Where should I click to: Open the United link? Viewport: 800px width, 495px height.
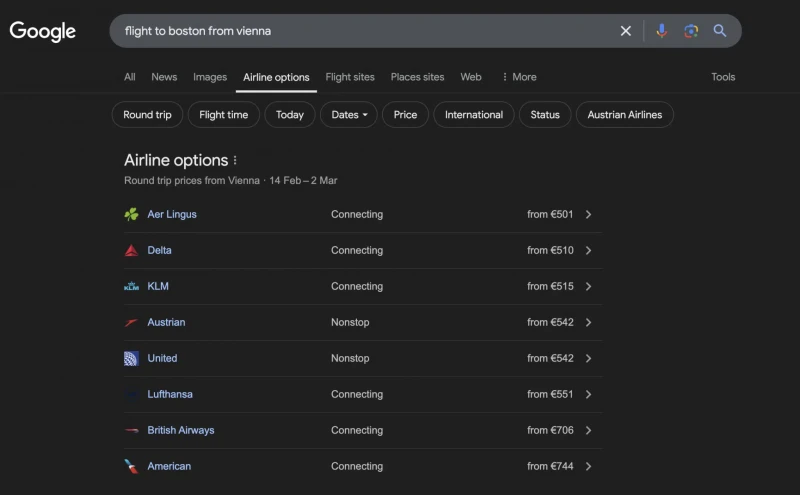coord(162,358)
